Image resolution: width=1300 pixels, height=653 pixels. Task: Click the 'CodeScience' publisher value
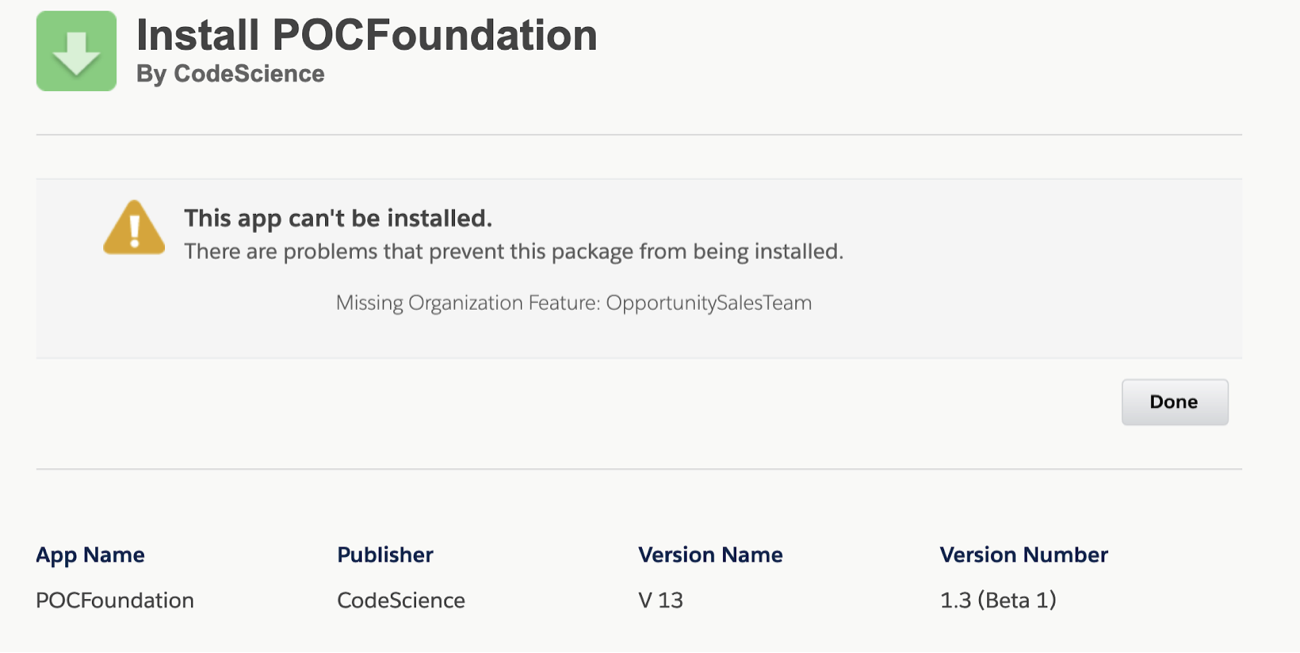point(401,600)
